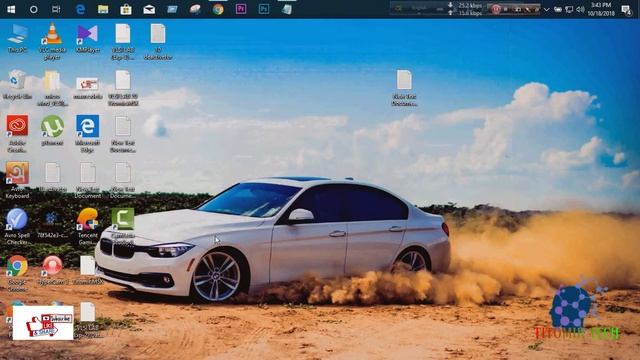Open the Windows Start menu
This screenshot has height=360, width=640.
coord(11,9)
